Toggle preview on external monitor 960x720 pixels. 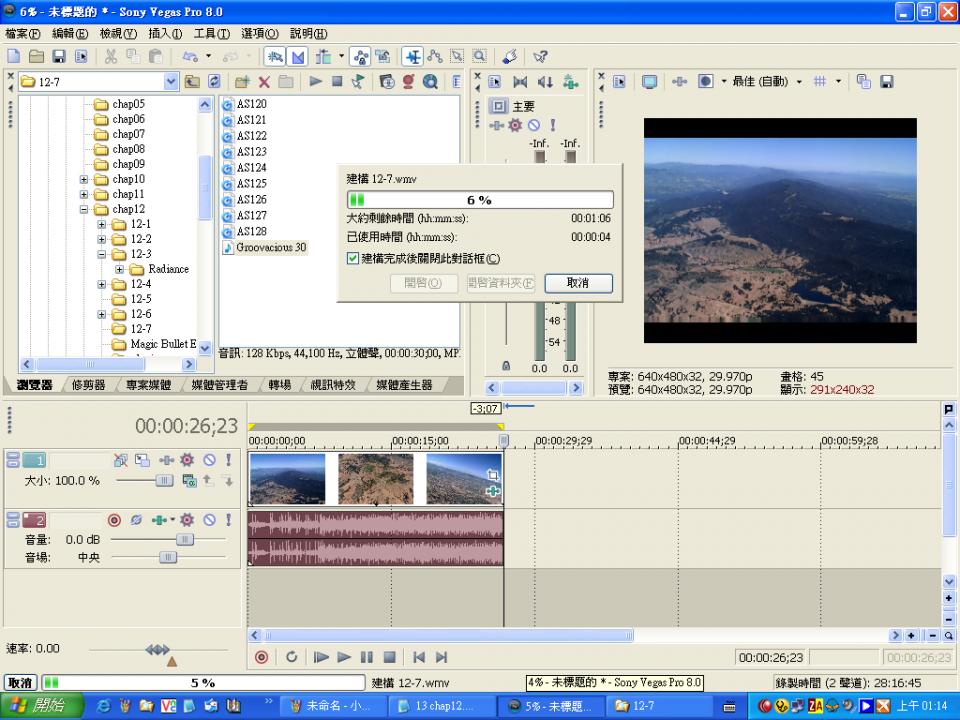tap(649, 82)
